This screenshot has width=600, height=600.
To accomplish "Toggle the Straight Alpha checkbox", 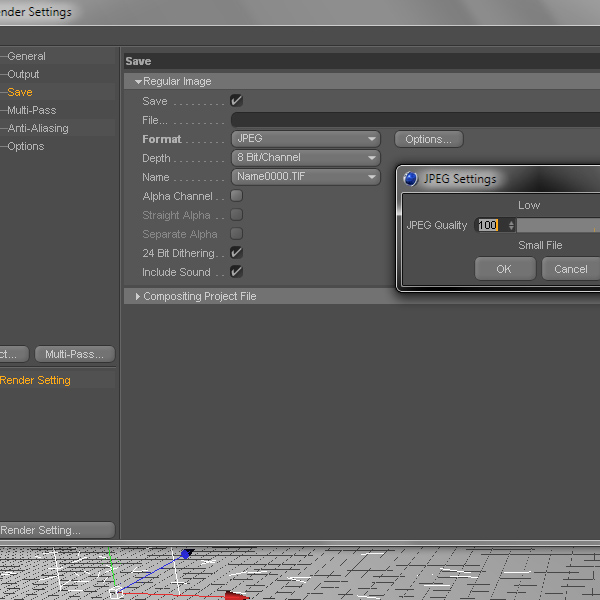I will point(236,215).
